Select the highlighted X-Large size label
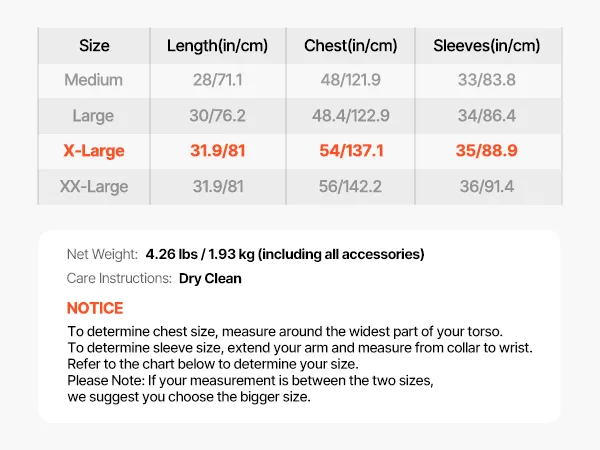Viewport: 600px width, 450px height. [x=94, y=151]
